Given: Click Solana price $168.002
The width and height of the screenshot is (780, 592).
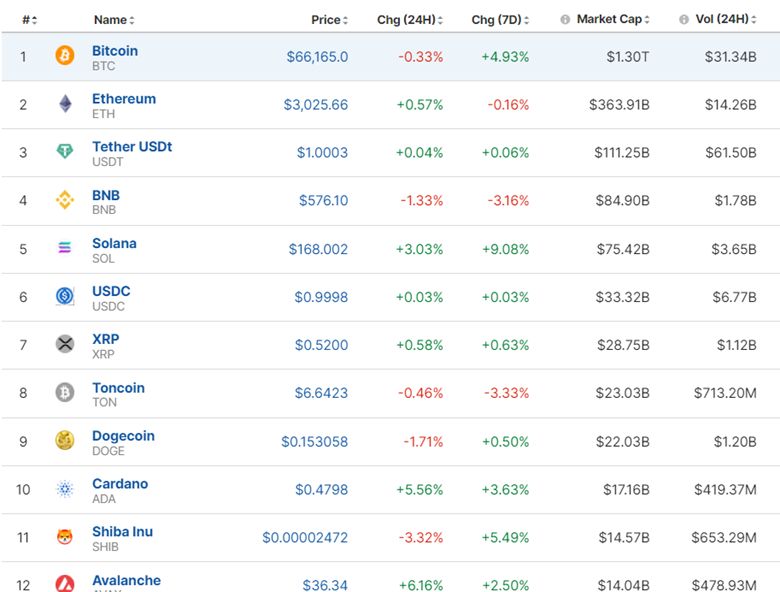Looking at the screenshot, I should 318,249.
